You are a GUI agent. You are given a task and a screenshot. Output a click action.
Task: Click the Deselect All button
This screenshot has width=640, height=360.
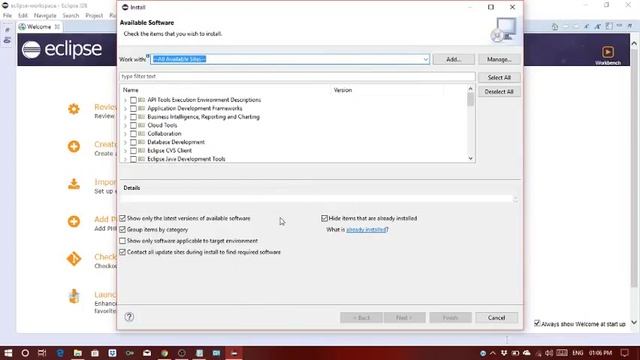pyautogui.click(x=499, y=91)
